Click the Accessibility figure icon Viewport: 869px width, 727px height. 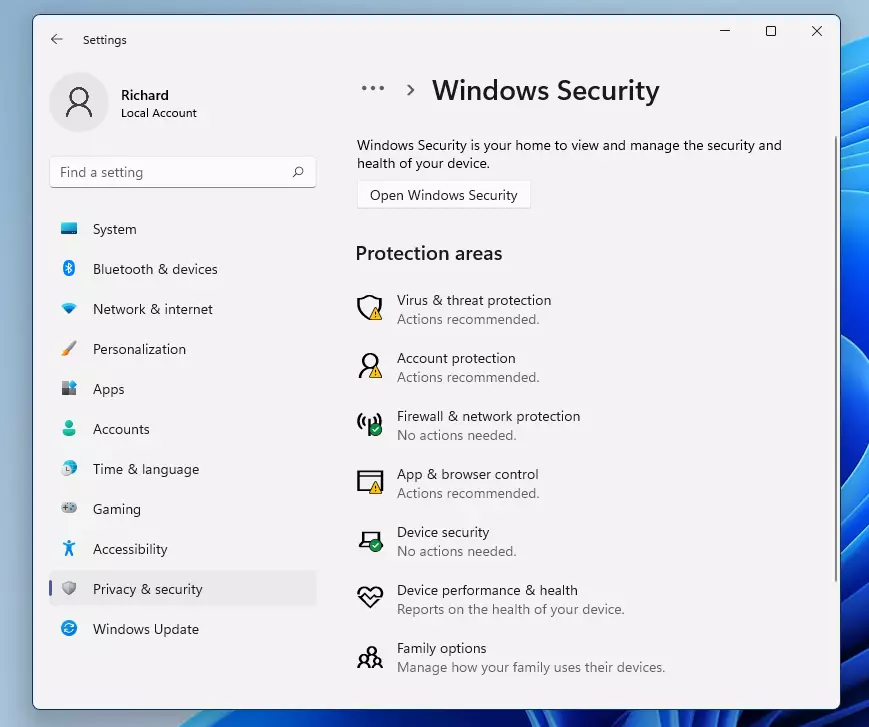pyautogui.click(x=69, y=548)
